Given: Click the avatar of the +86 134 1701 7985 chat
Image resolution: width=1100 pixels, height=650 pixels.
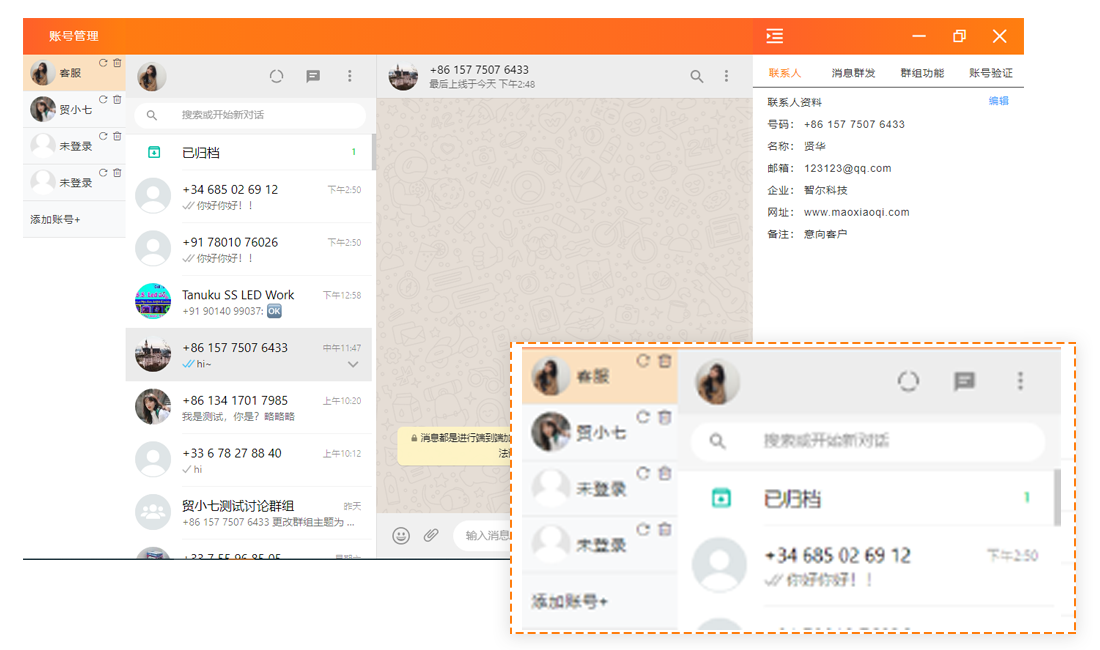Looking at the screenshot, I should pyautogui.click(x=153, y=407).
